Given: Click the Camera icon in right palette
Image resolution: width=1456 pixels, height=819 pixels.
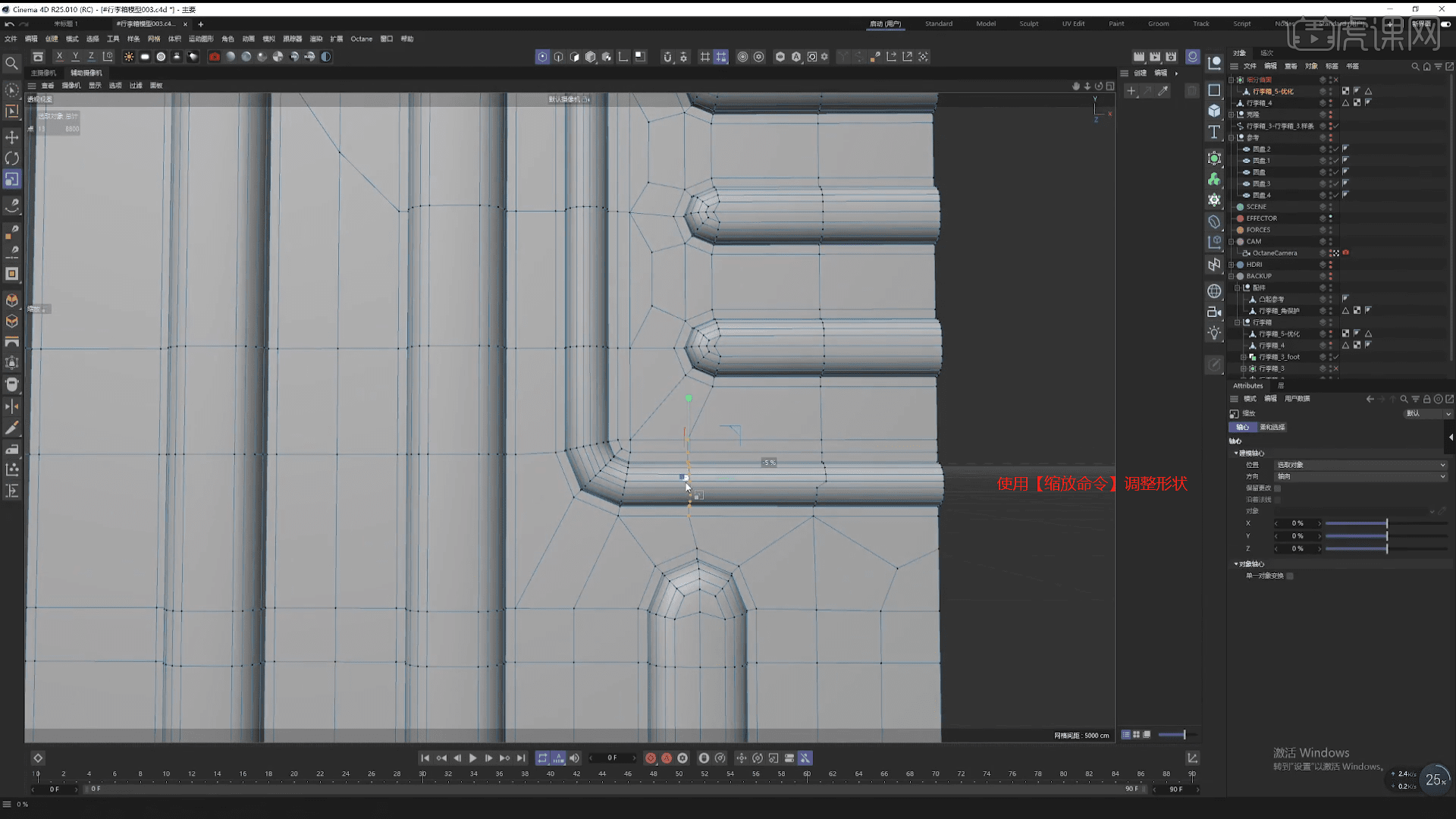Looking at the screenshot, I should (x=1214, y=312).
